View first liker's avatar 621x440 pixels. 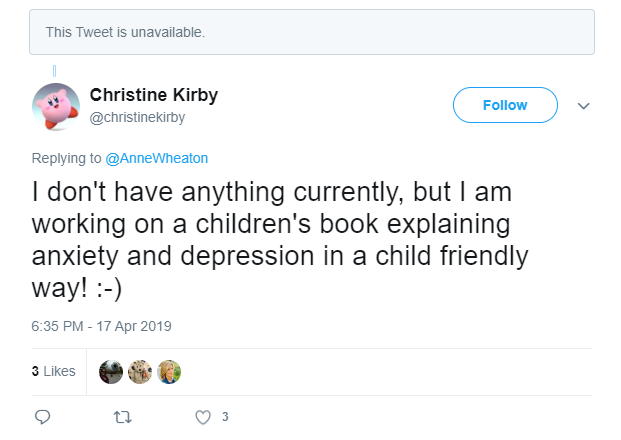coord(110,372)
